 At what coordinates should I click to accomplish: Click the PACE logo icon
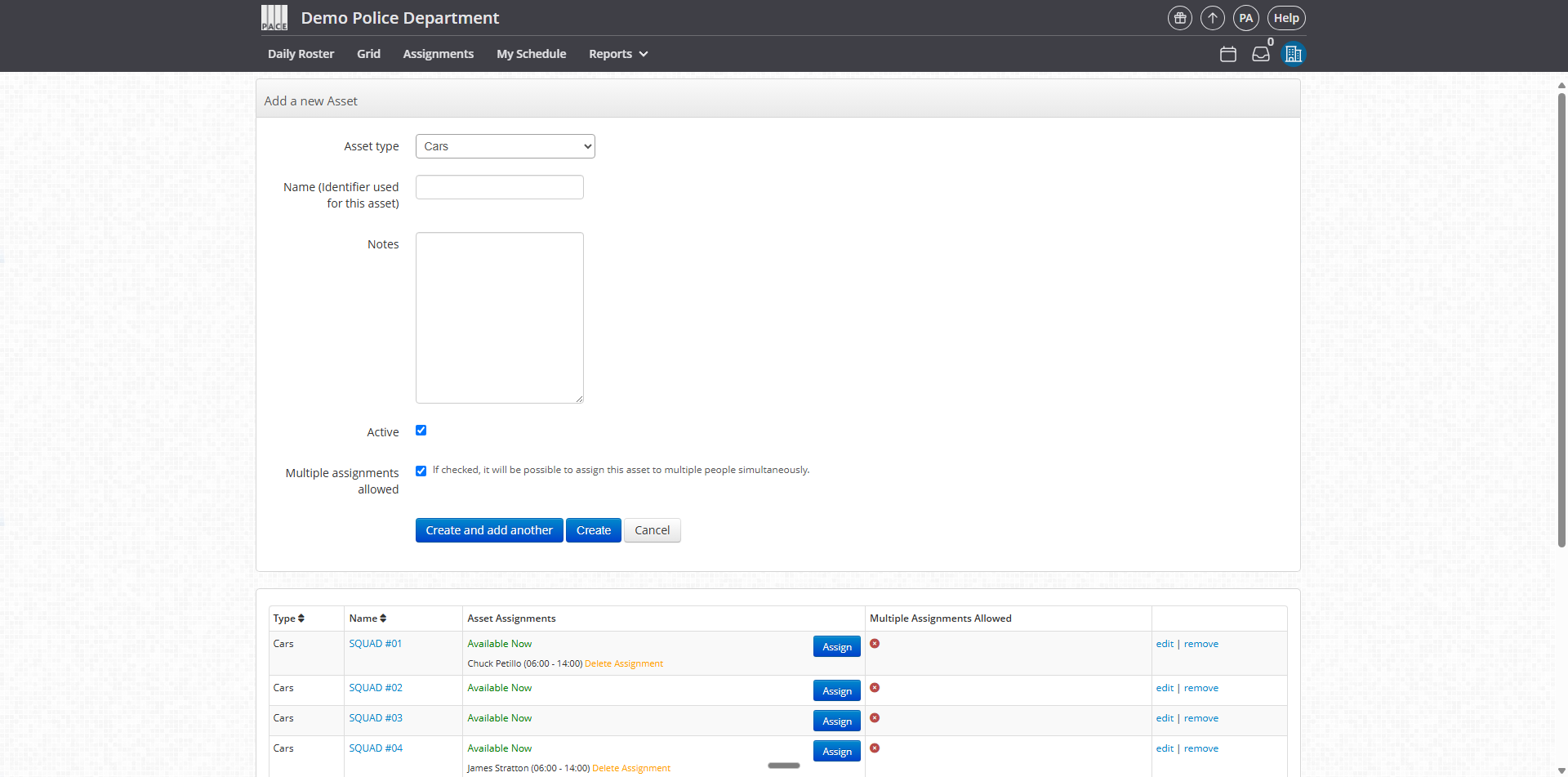[x=274, y=18]
